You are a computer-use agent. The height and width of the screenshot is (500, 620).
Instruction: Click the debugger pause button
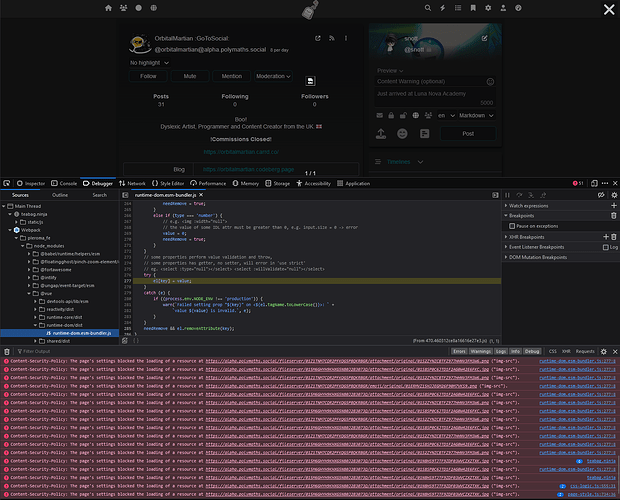pyautogui.click(x=507, y=195)
